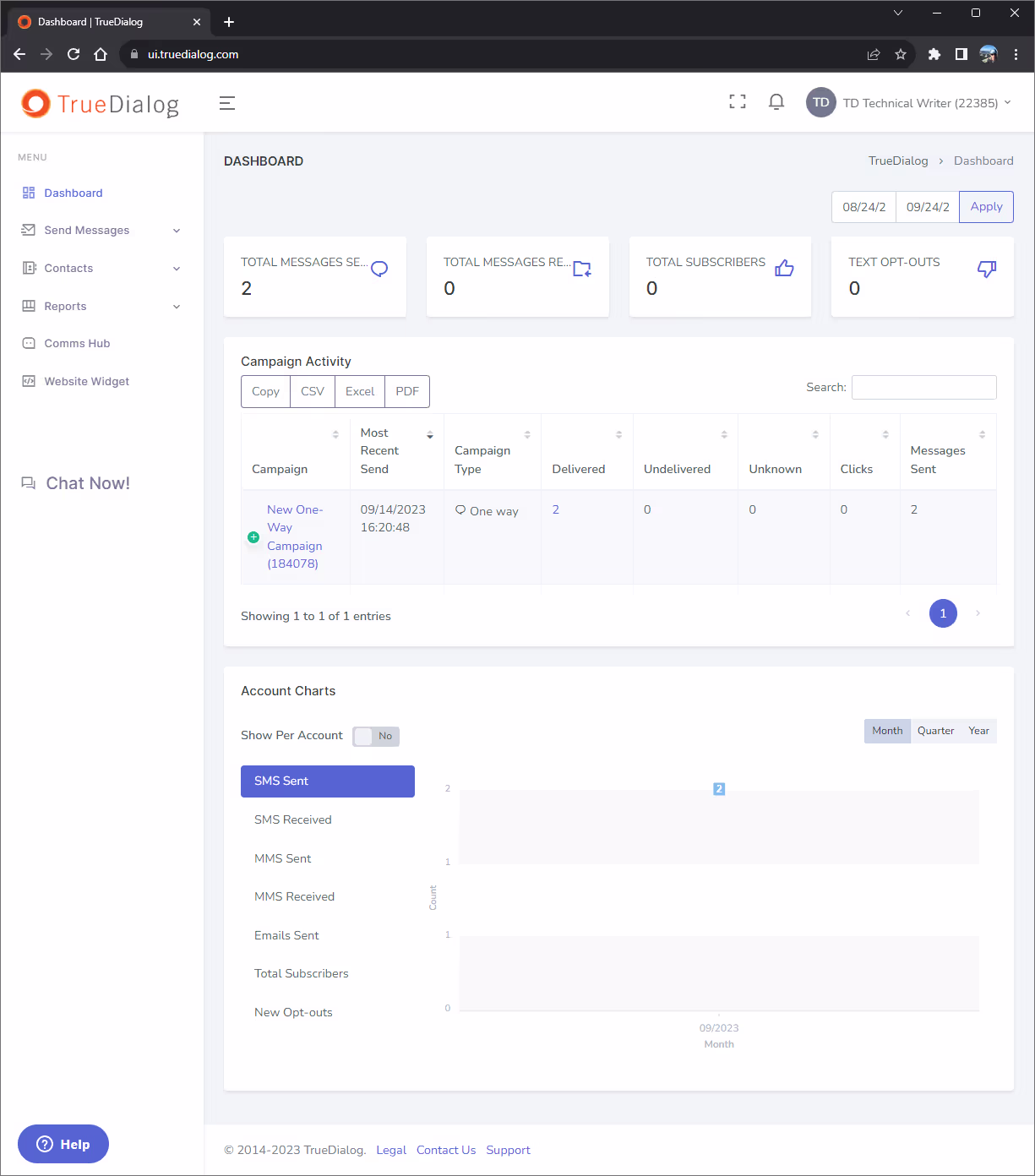Click the Total Subscribers thumbs-up icon

784,269
